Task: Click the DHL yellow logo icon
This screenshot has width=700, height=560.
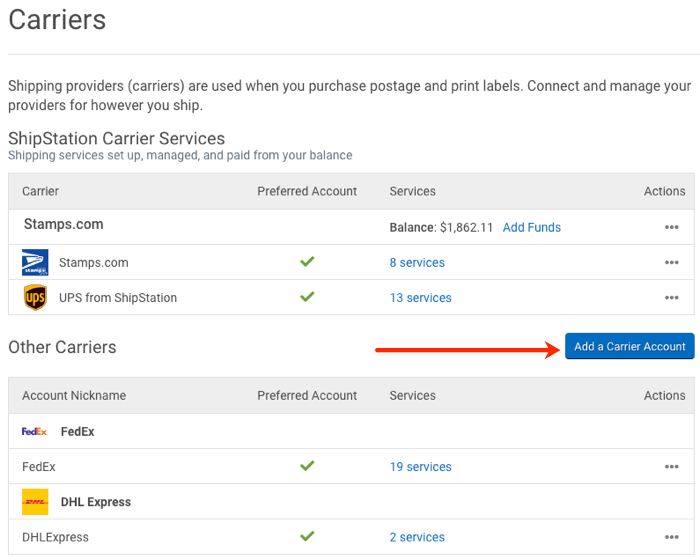Action: point(35,502)
